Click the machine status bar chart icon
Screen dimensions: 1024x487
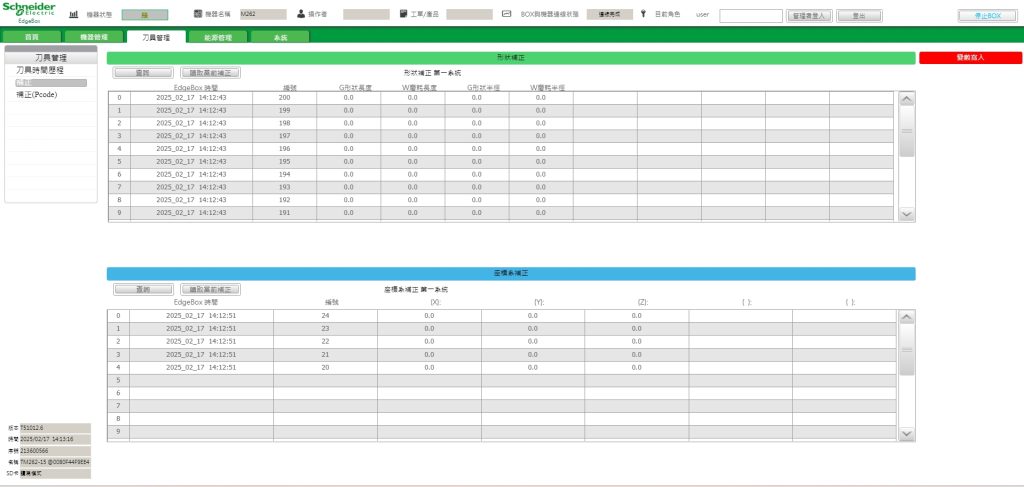click(x=74, y=14)
